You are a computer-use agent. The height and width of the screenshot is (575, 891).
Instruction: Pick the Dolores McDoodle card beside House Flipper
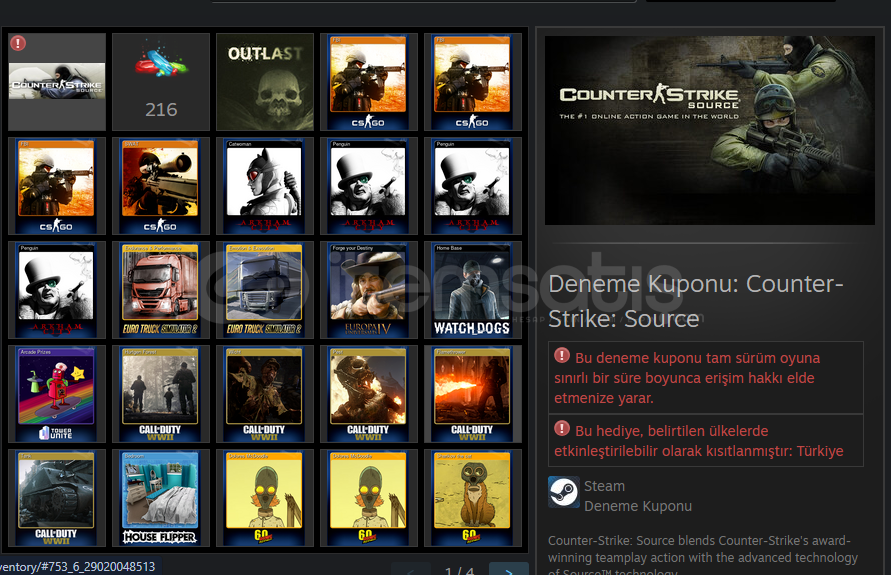[x=265, y=498]
